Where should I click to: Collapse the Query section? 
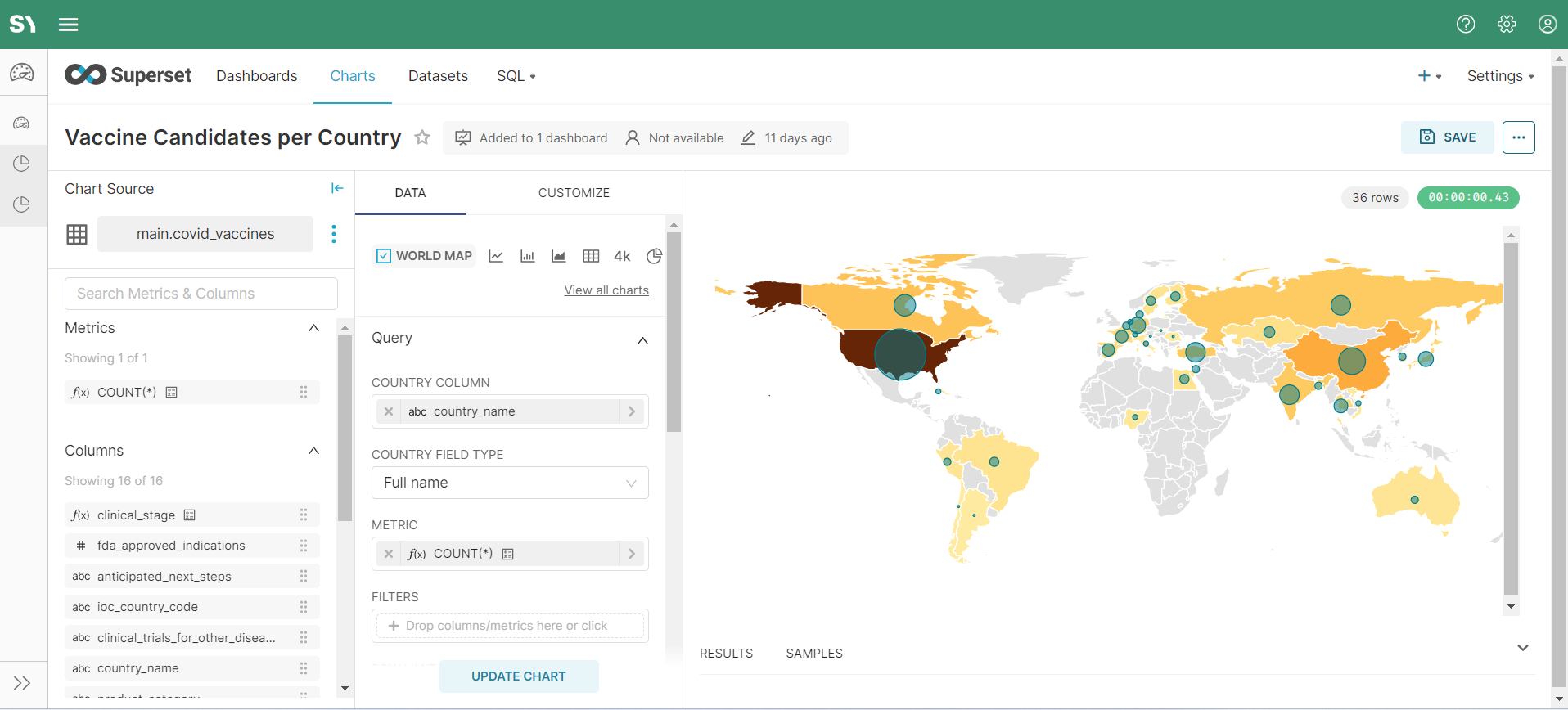(642, 339)
